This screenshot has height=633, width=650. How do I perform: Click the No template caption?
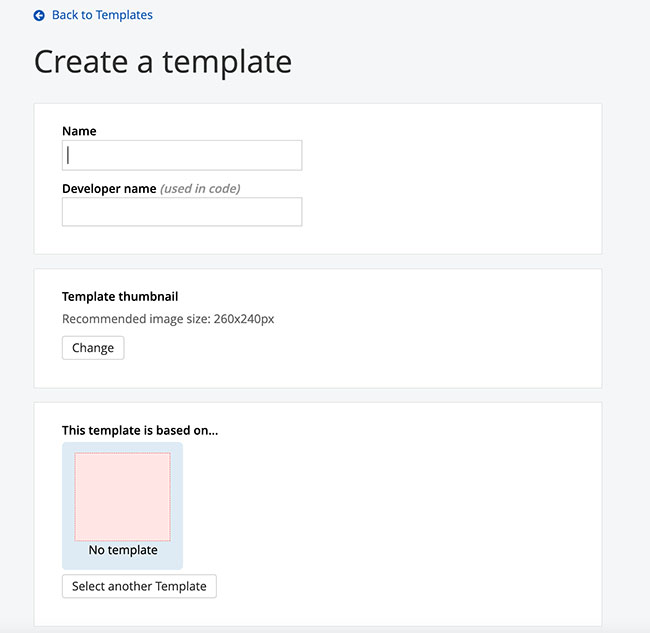[x=123, y=550]
